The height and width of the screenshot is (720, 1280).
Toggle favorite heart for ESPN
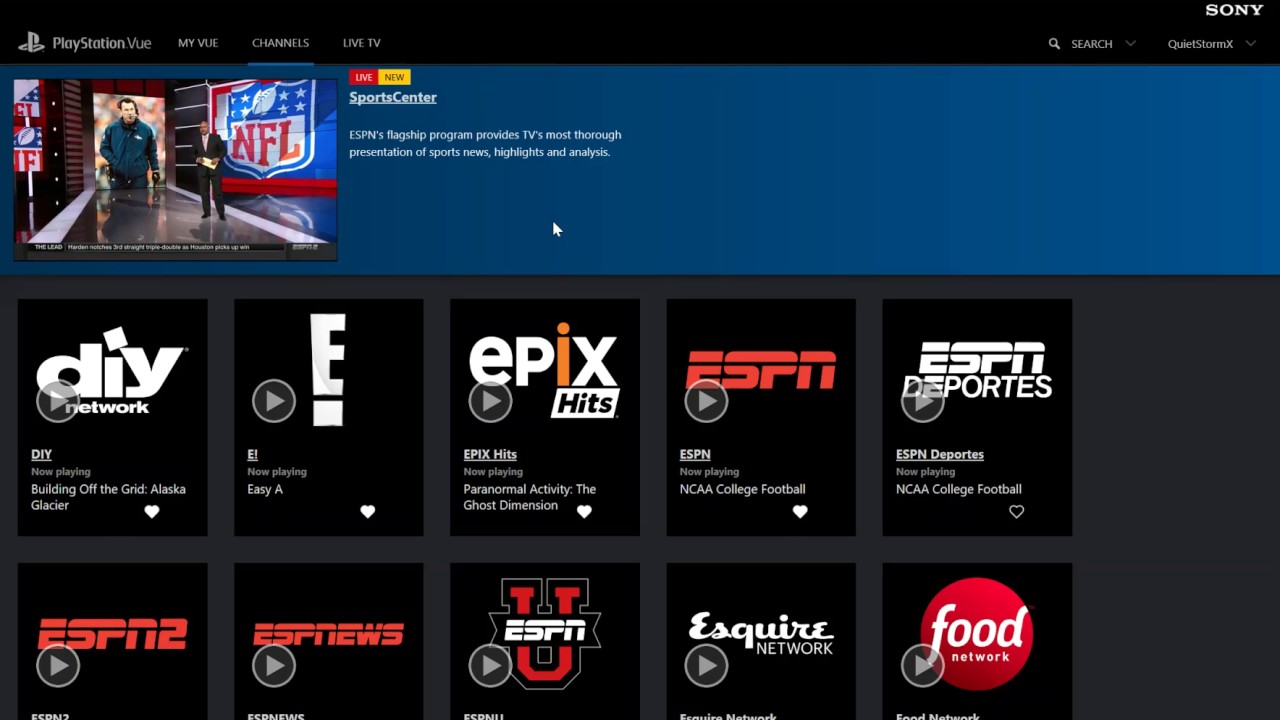pos(800,512)
